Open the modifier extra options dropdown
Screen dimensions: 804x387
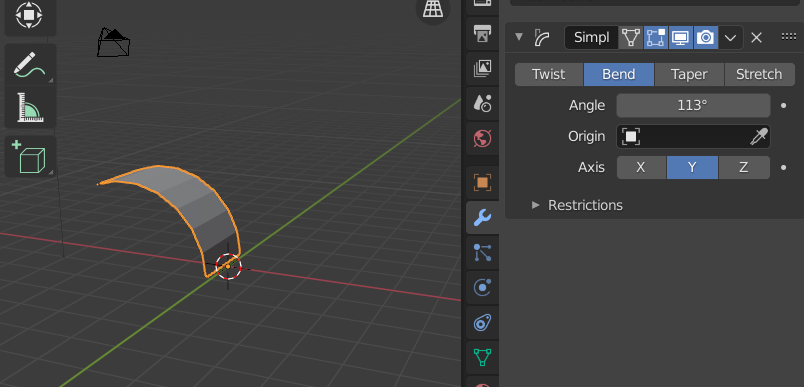[731, 37]
